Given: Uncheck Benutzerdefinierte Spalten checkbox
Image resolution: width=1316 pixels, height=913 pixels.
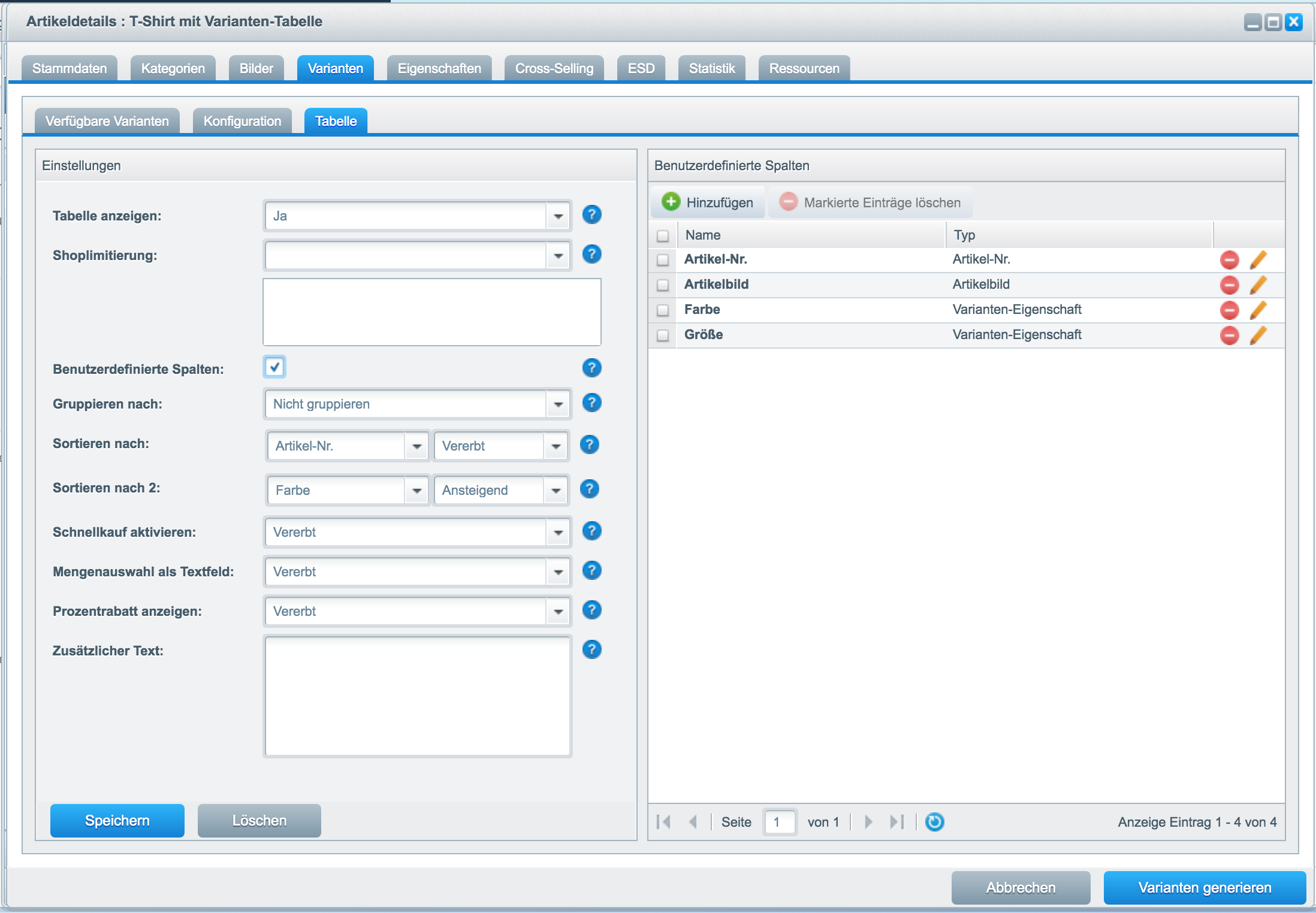Looking at the screenshot, I should pos(274,367).
